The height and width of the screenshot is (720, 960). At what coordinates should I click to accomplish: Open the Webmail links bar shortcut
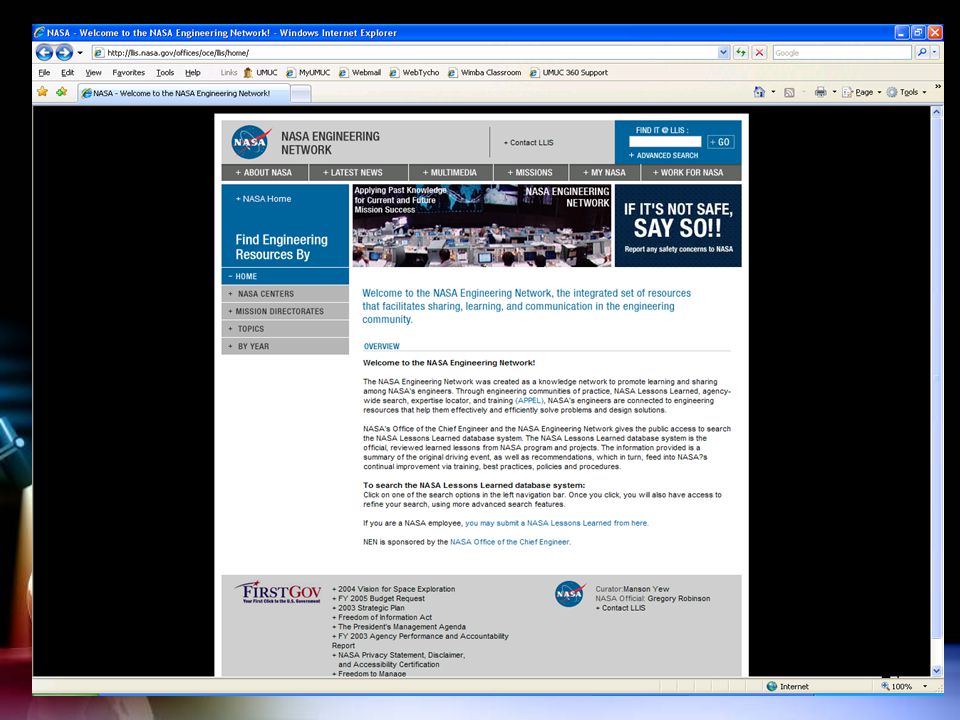[x=360, y=72]
